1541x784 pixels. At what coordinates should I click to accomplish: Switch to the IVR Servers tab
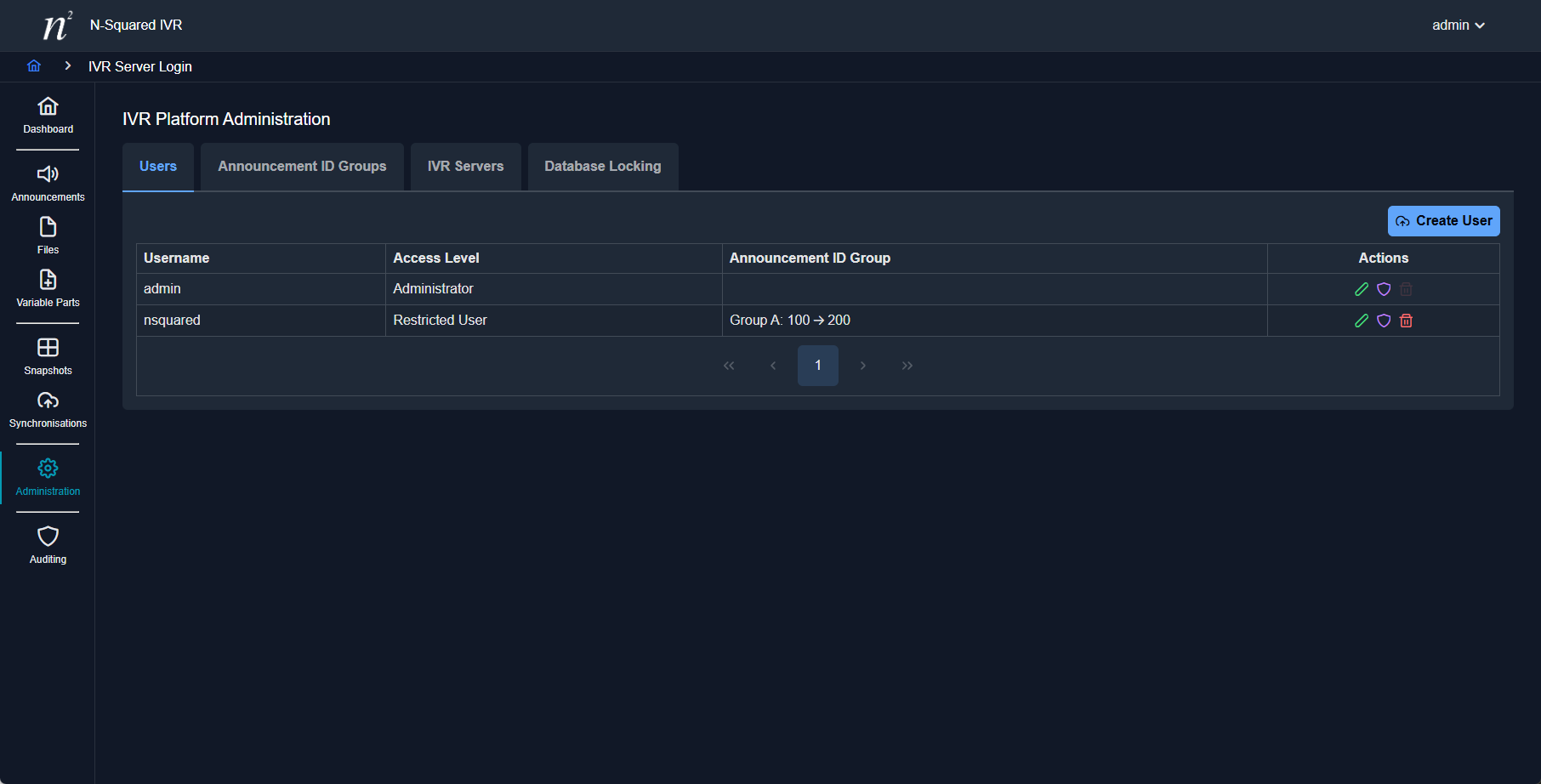click(x=465, y=167)
